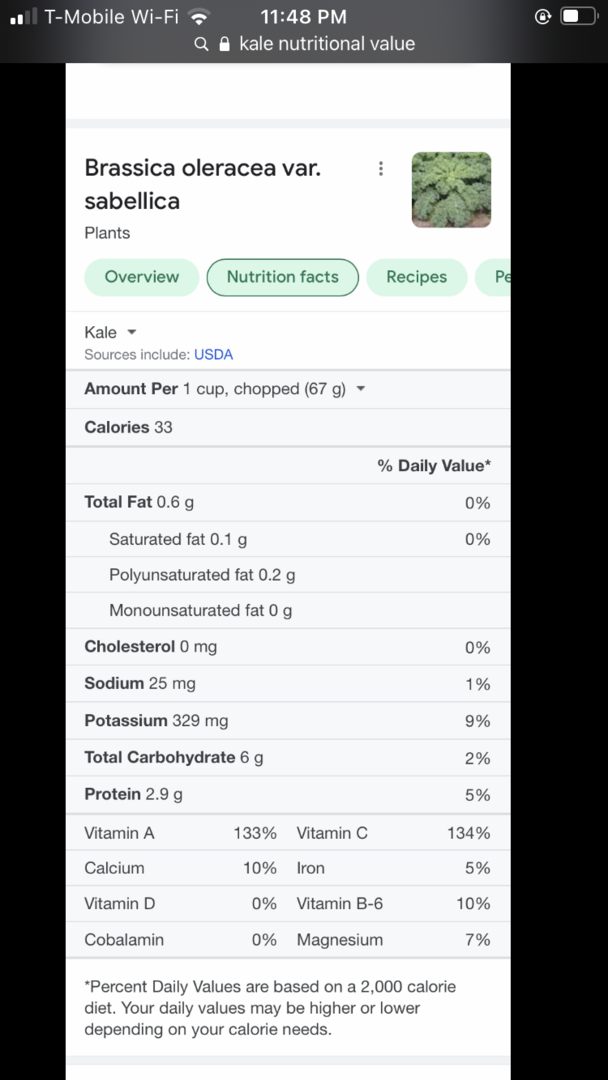
Task: Expand the Kale food type dropdown
Action: (x=111, y=333)
